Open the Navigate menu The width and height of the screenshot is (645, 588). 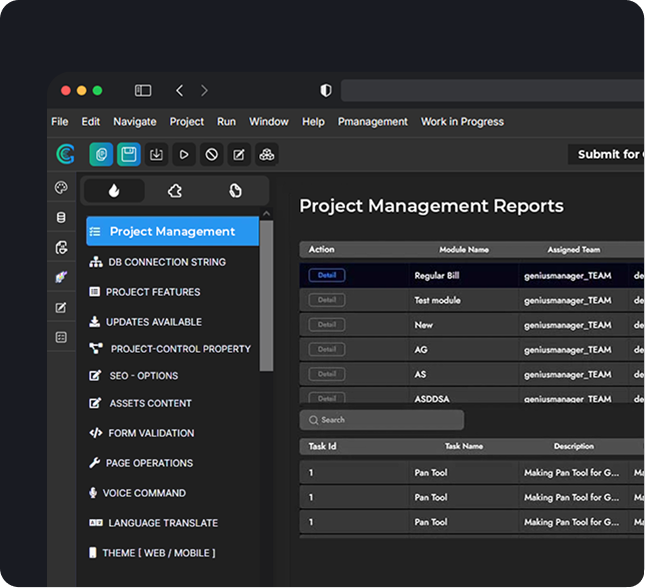coord(135,122)
